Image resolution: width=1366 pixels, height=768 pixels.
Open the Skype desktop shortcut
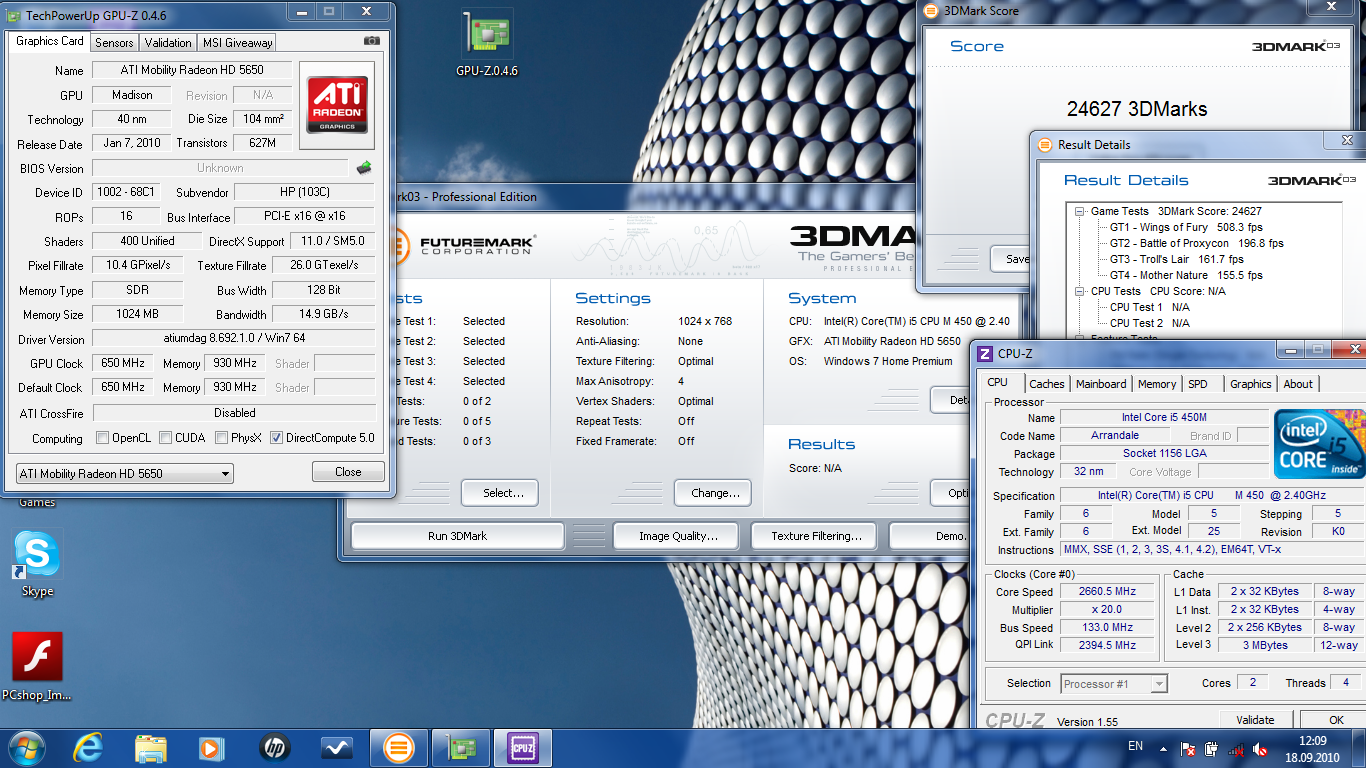pyautogui.click(x=37, y=562)
